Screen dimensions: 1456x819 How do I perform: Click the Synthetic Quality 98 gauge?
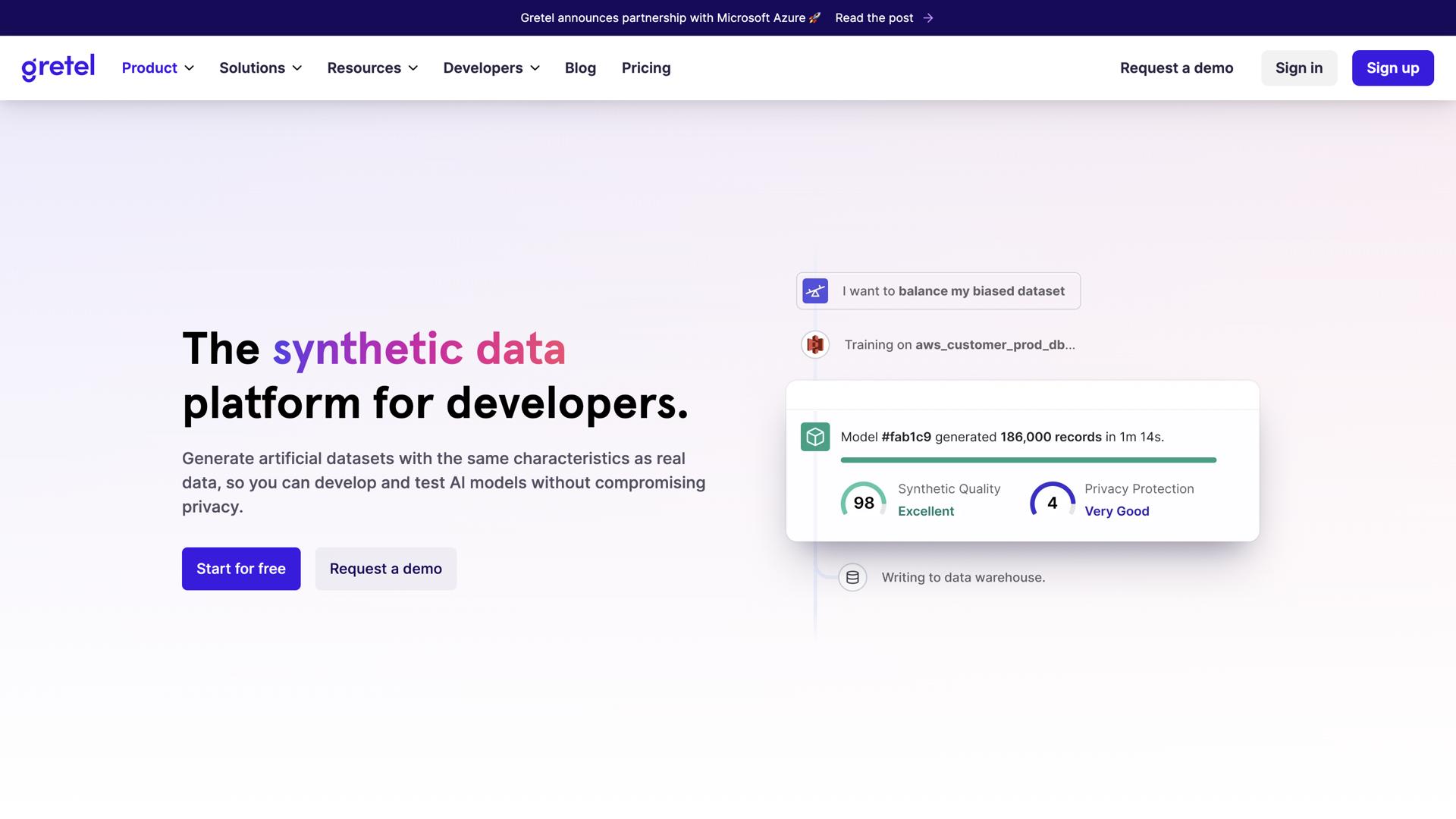[x=863, y=502]
